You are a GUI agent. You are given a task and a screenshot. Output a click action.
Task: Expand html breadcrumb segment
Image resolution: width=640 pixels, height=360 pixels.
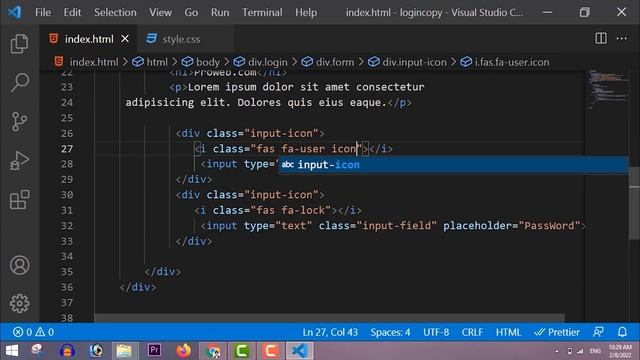click(149, 62)
